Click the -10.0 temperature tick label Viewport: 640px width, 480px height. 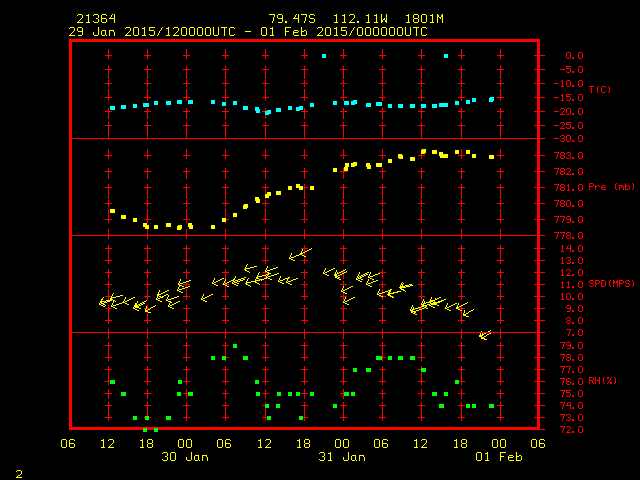pos(569,84)
